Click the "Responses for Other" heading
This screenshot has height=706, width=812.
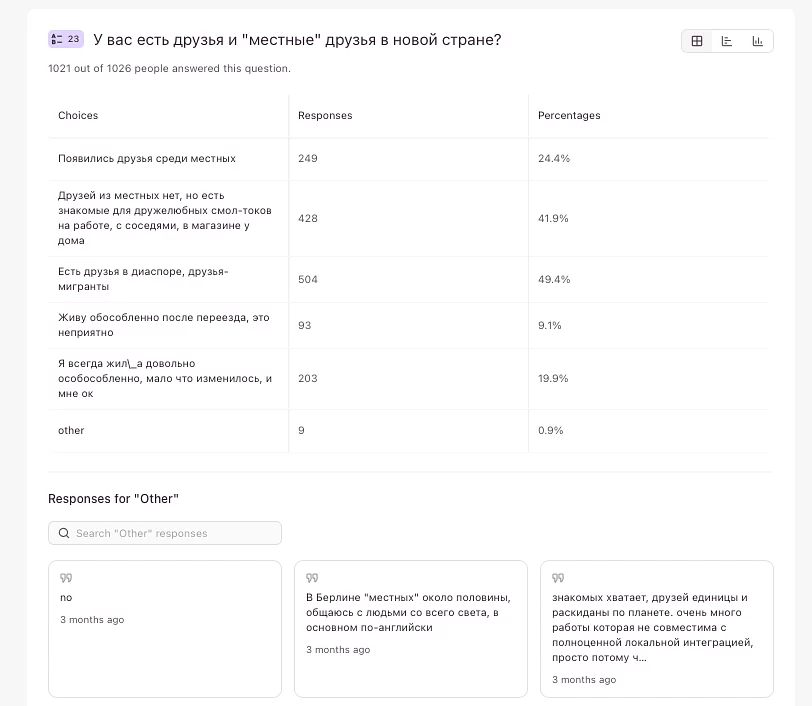(113, 498)
